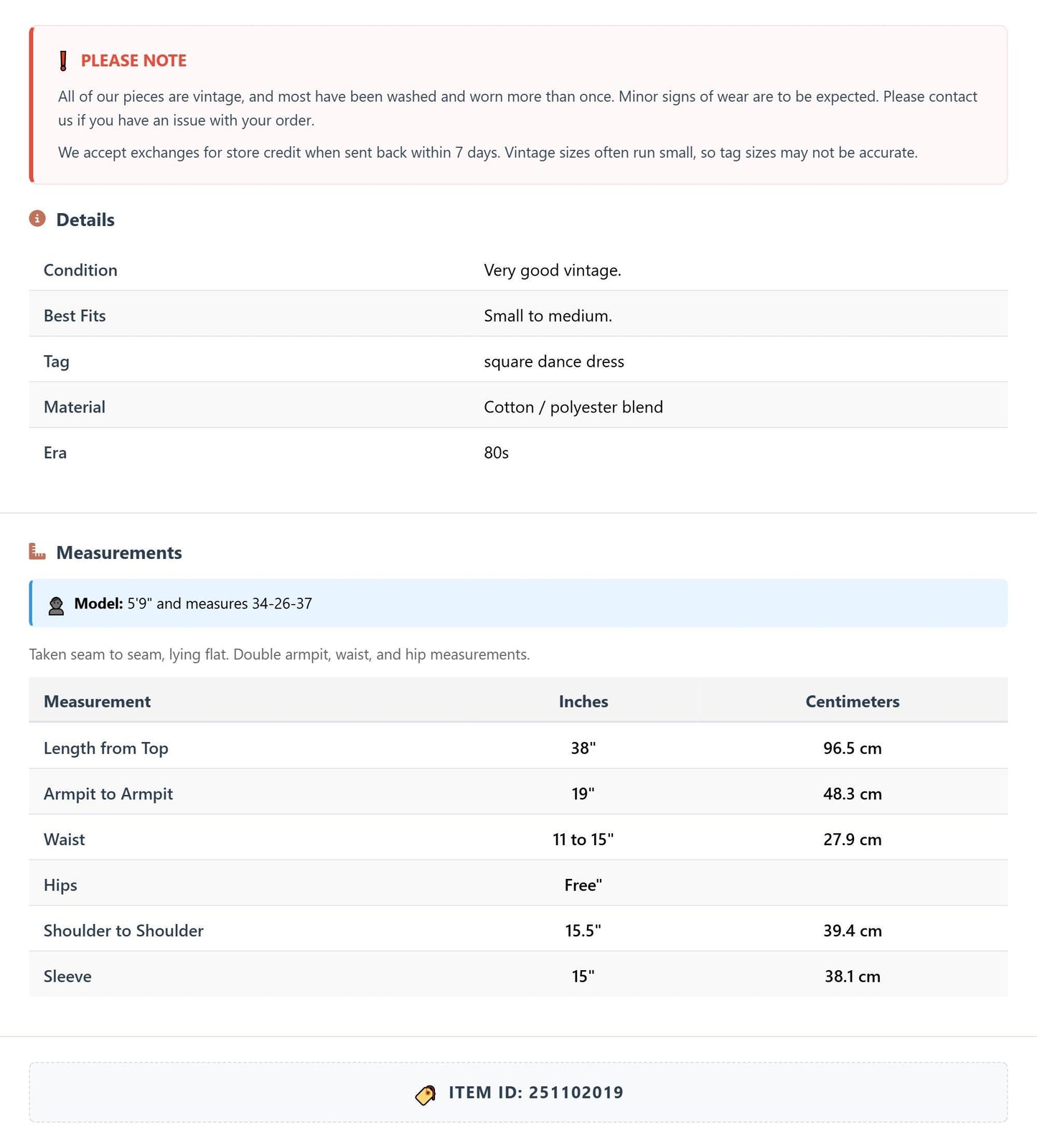This screenshot has height=1148, width=1037.
Task: Click the ITEM ID 251102019 text
Action: 536,1092
